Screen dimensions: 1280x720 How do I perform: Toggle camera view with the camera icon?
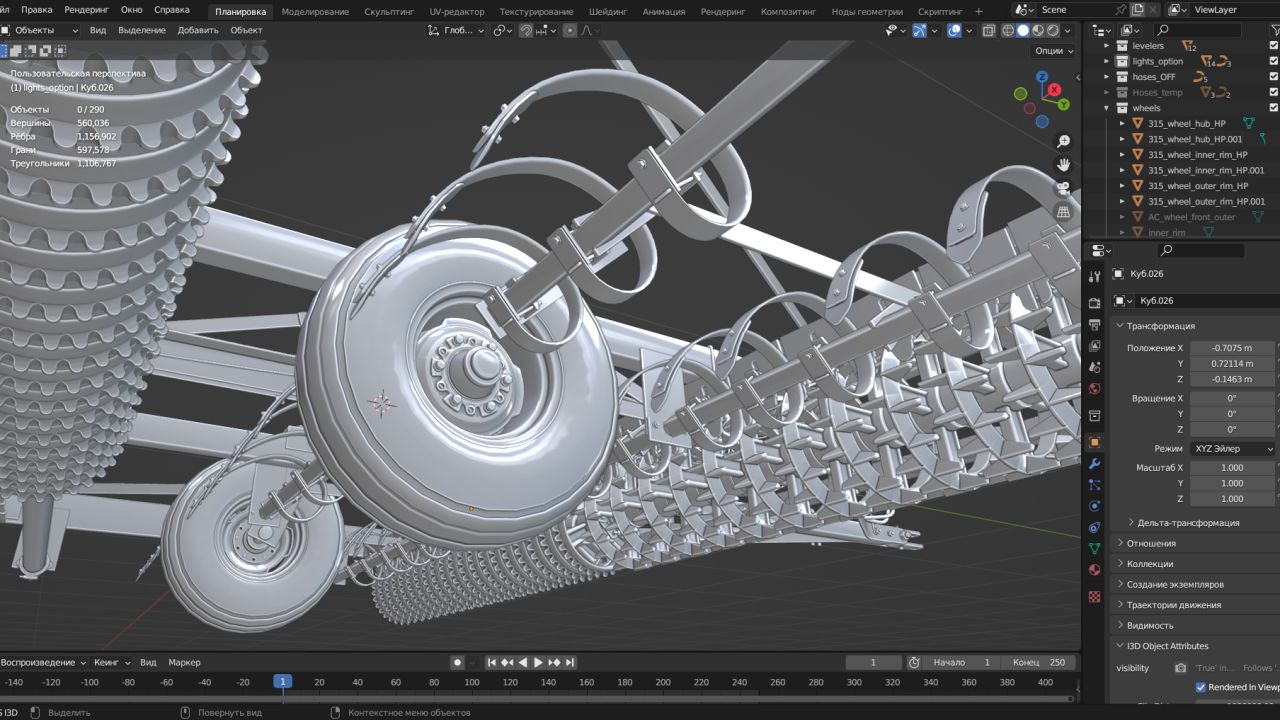click(x=1063, y=188)
